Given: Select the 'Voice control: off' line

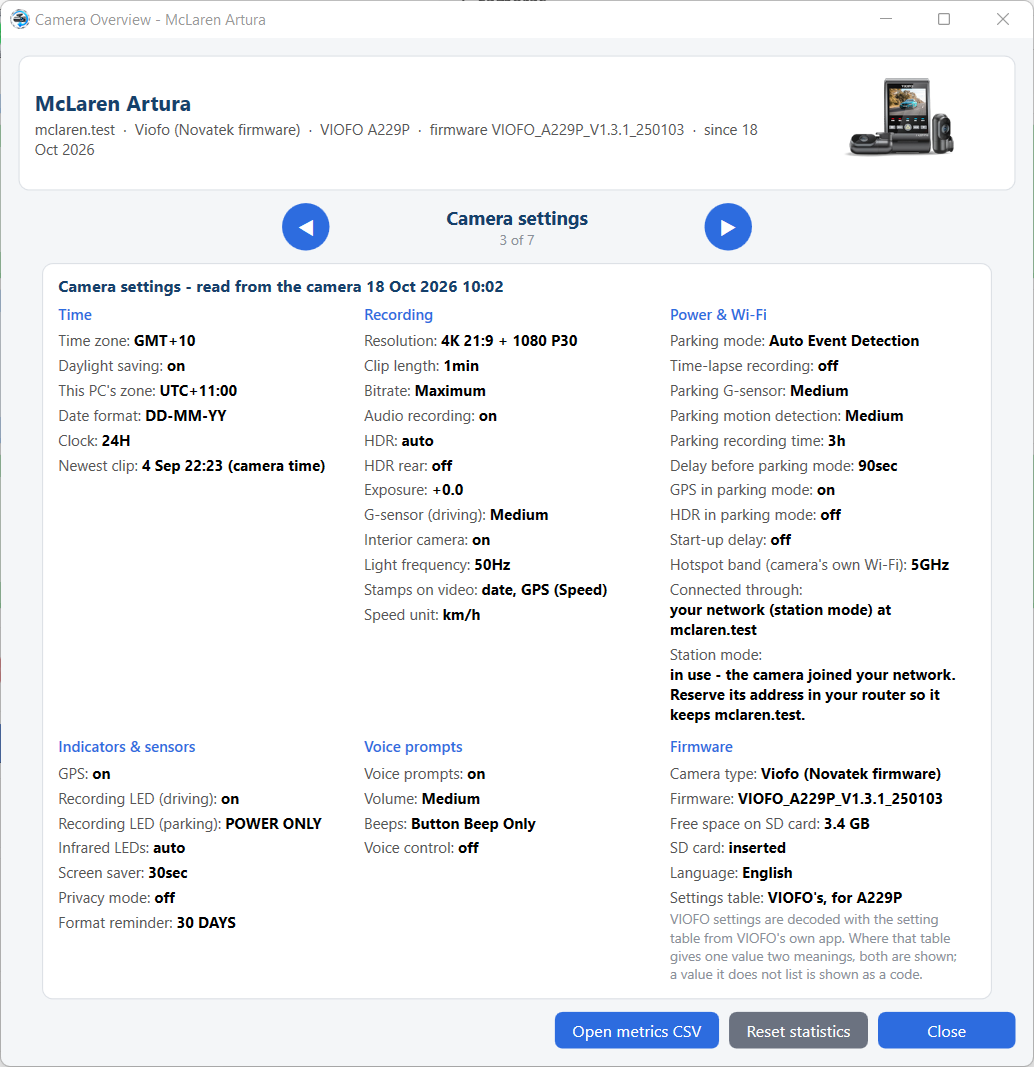Looking at the screenshot, I should point(421,848).
